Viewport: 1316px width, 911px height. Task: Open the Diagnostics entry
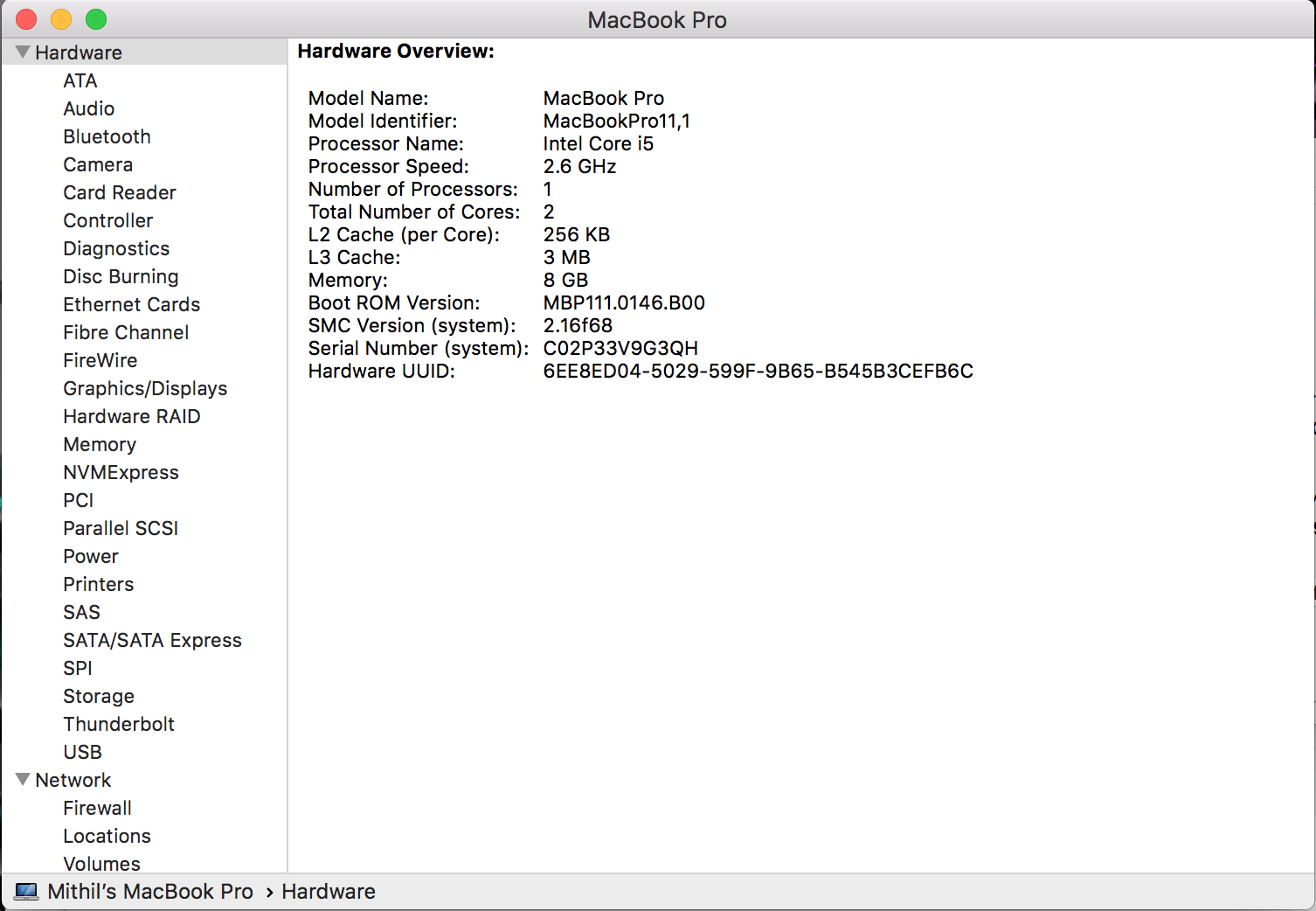[116, 248]
